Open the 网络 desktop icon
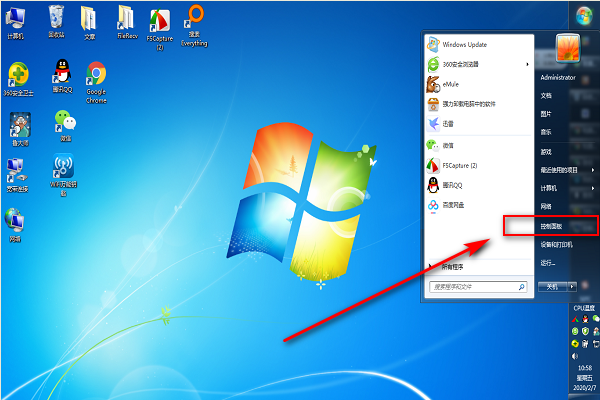 [x=15, y=225]
